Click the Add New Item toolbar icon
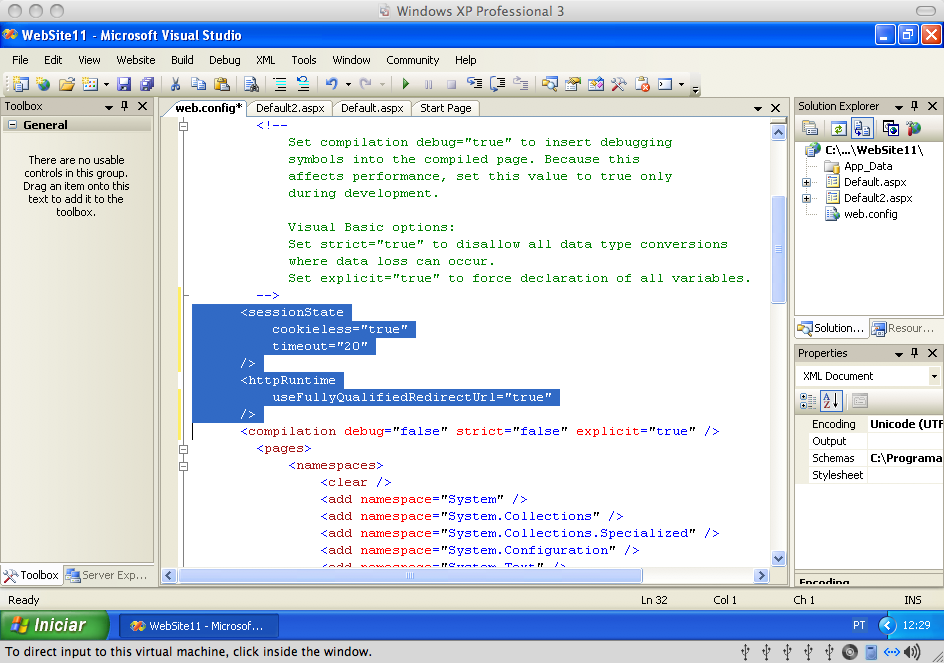Screen dimensions: 944x663 pos(90,84)
